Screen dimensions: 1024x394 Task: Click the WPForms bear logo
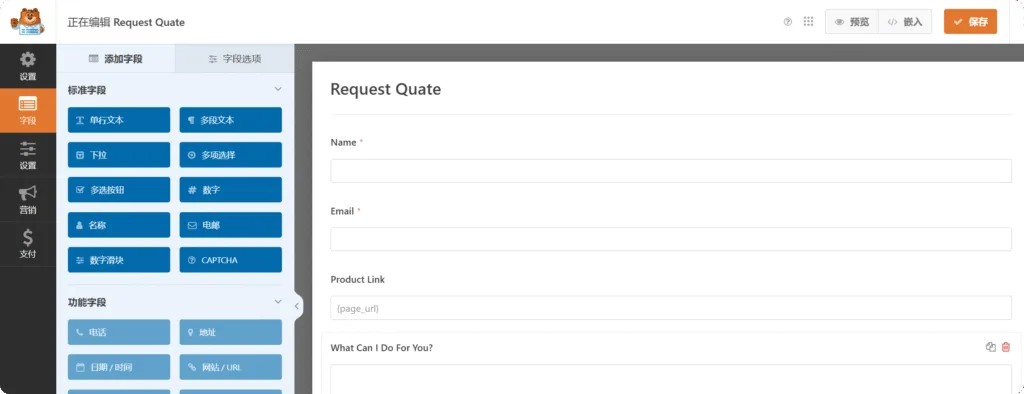[x=27, y=22]
